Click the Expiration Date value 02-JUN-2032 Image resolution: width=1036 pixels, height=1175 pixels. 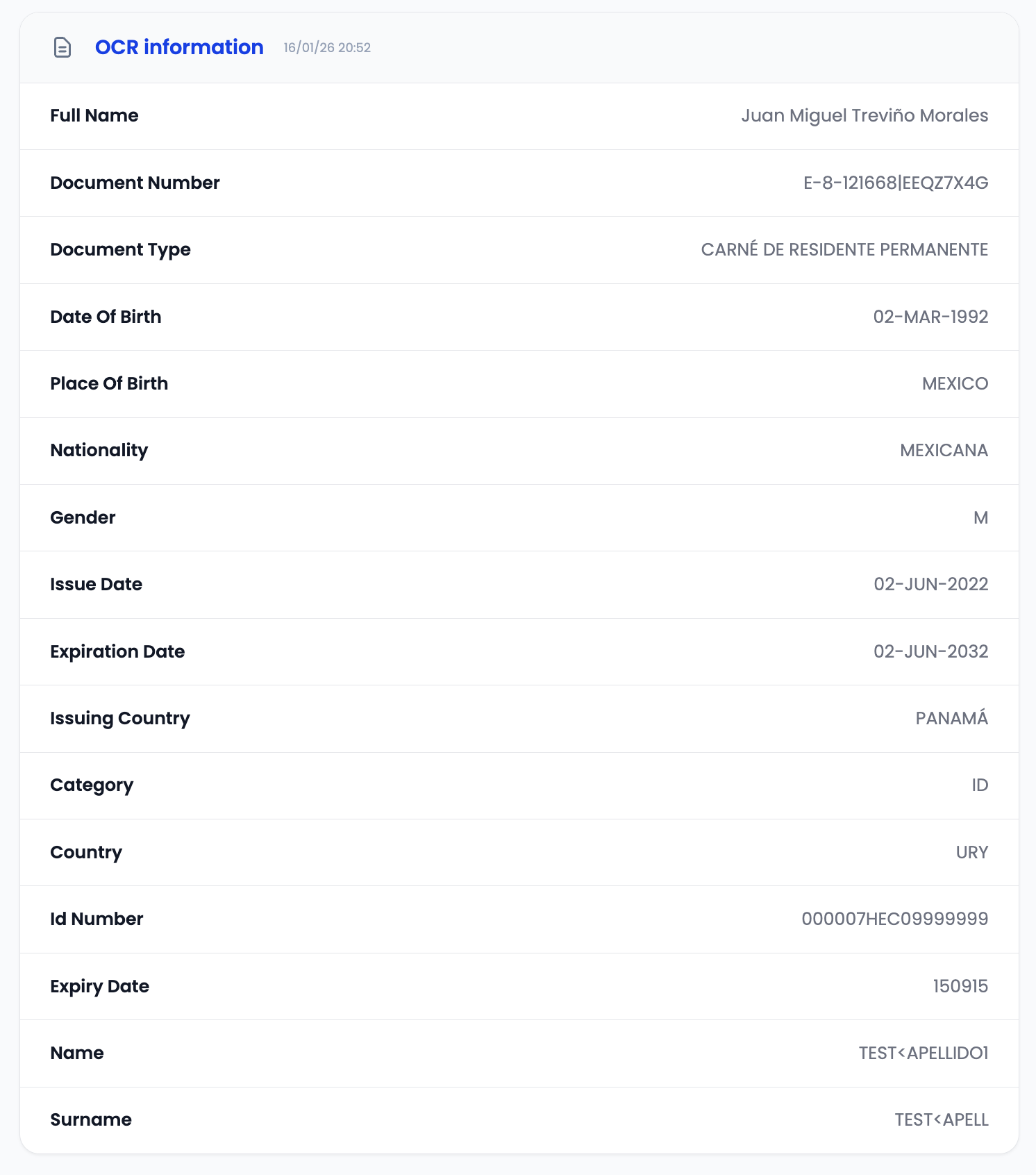[930, 652]
